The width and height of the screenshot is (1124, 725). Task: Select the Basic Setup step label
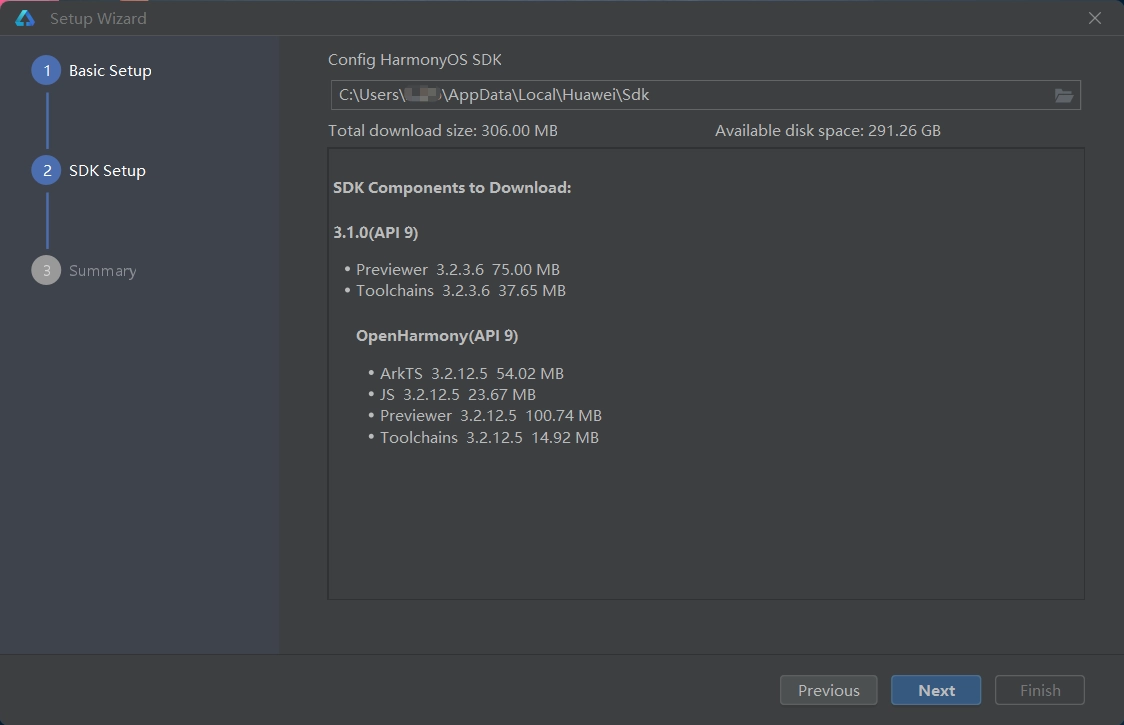110,71
